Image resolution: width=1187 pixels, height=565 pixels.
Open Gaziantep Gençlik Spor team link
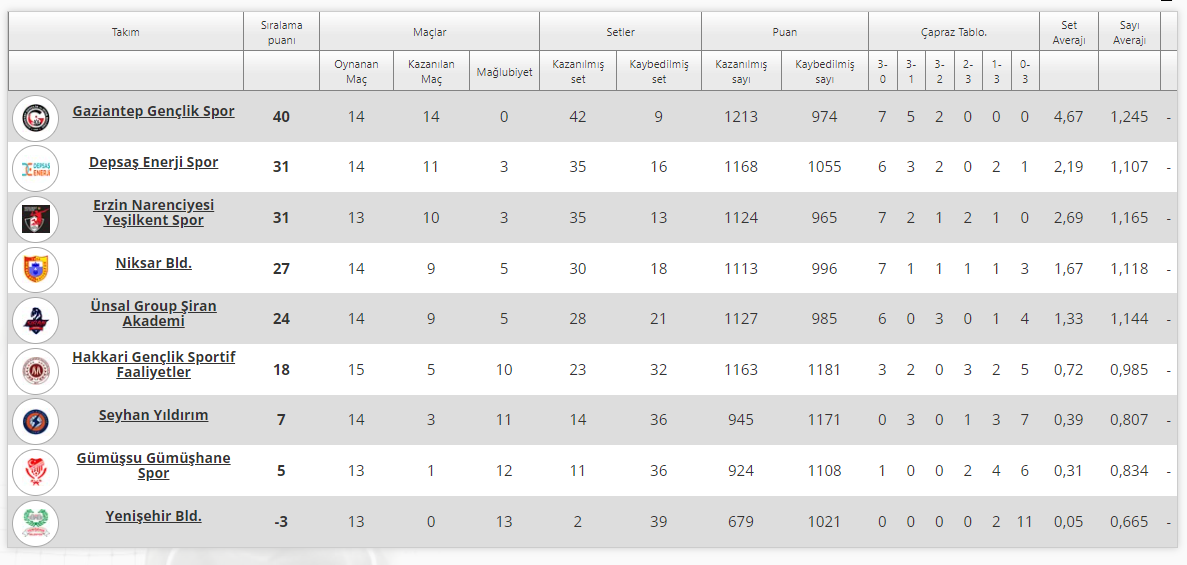153,111
